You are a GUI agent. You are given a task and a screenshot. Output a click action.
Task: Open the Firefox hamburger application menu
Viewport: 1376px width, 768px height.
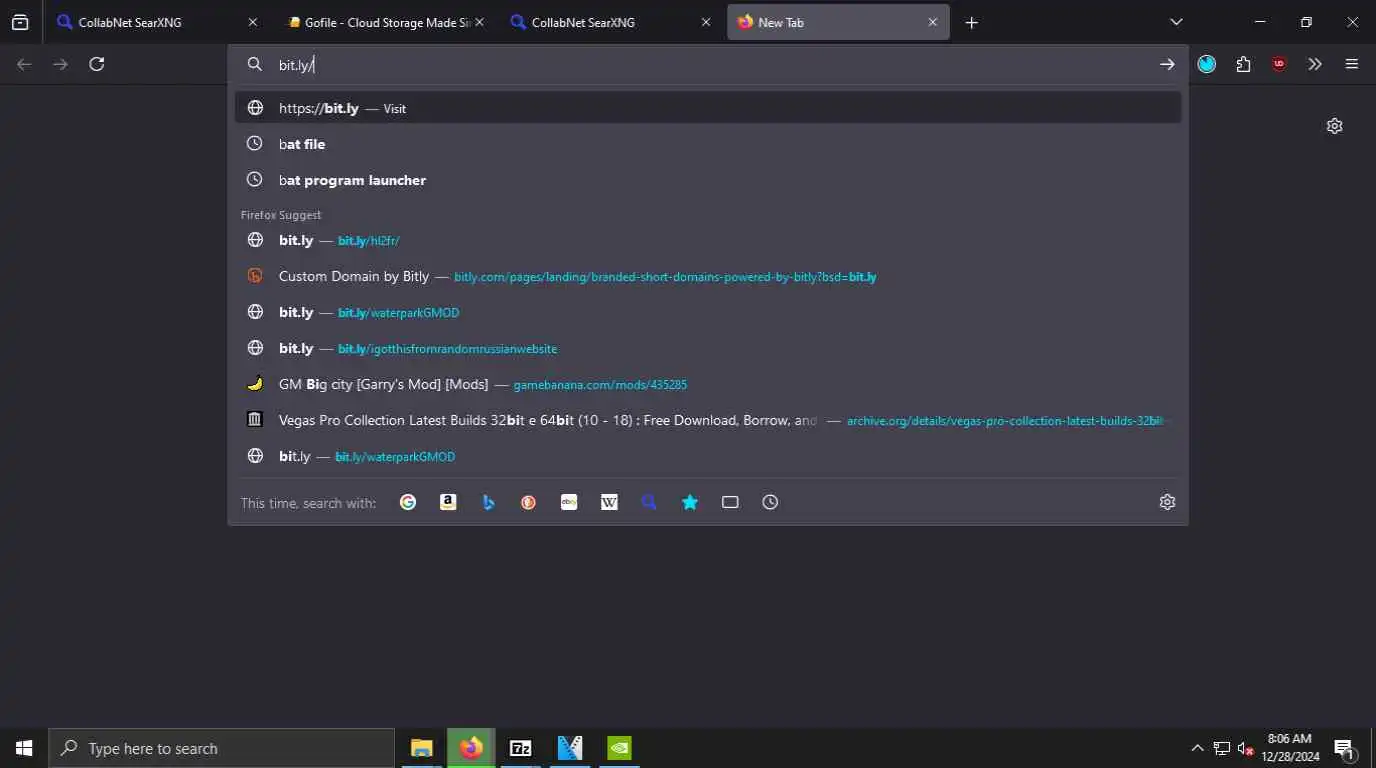[1352, 64]
